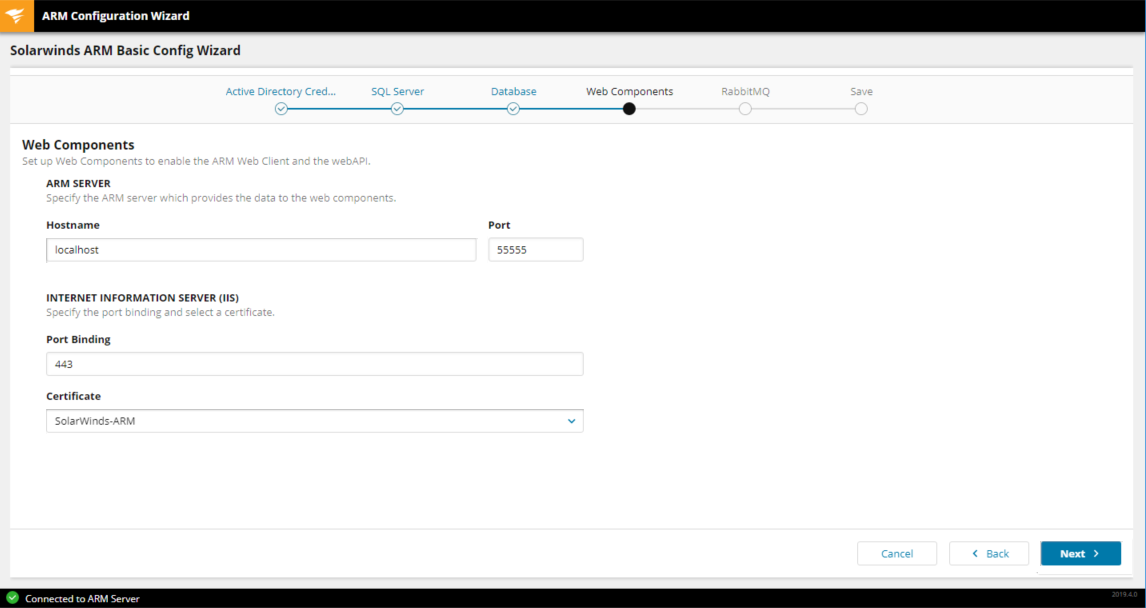Click the Database step checkmark circle

pyautogui.click(x=513, y=109)
